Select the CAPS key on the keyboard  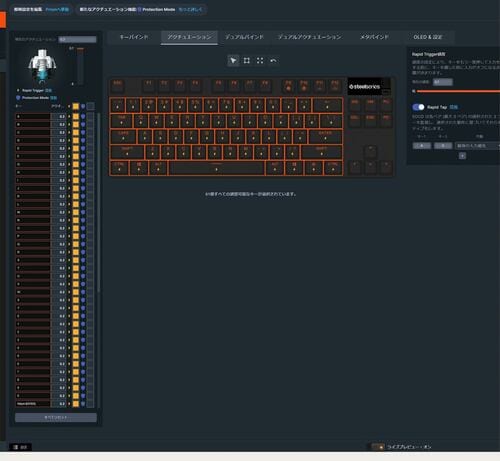pos(123,137)
